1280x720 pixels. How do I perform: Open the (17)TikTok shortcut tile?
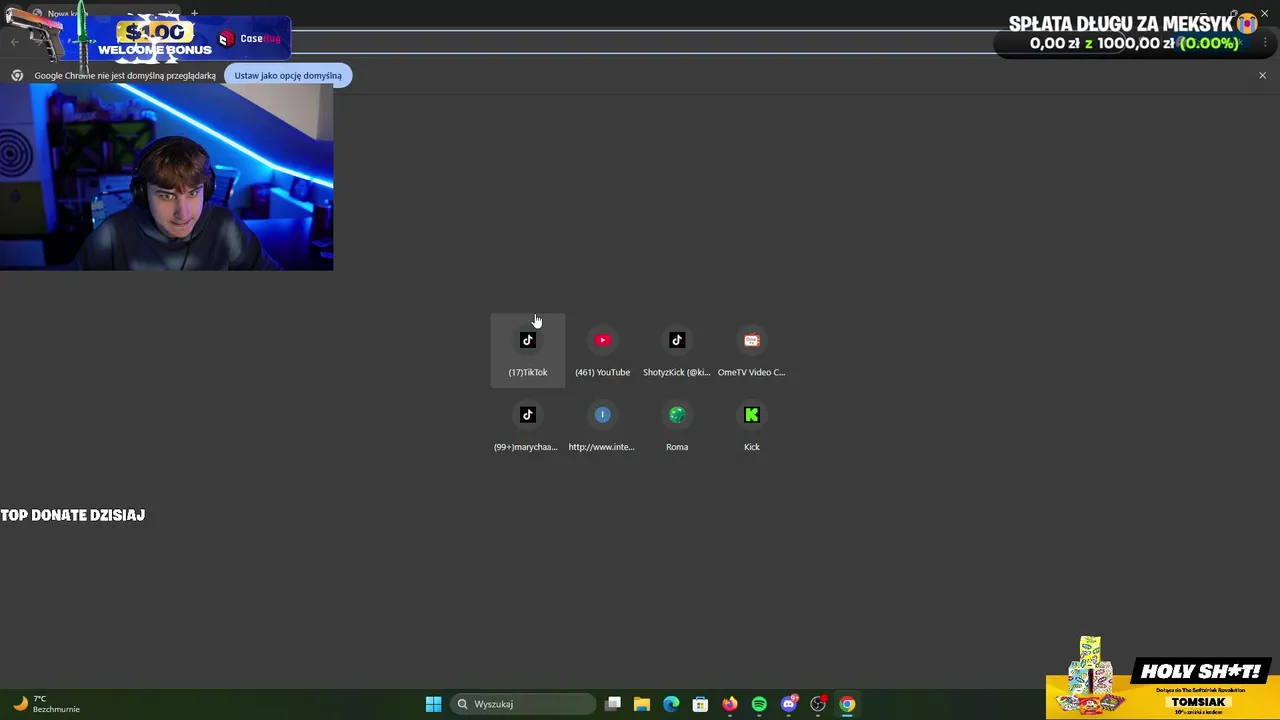(527, 350)
